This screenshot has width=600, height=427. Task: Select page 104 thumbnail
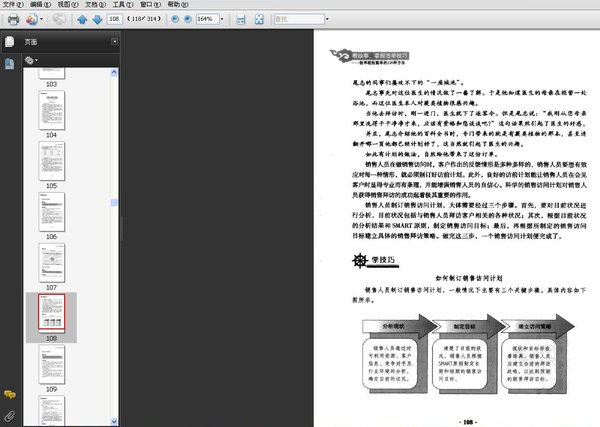[52, 110]
